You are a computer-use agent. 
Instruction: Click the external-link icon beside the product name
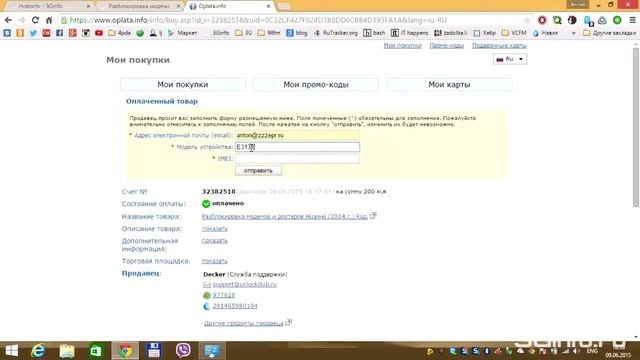(x=373, y=216)
